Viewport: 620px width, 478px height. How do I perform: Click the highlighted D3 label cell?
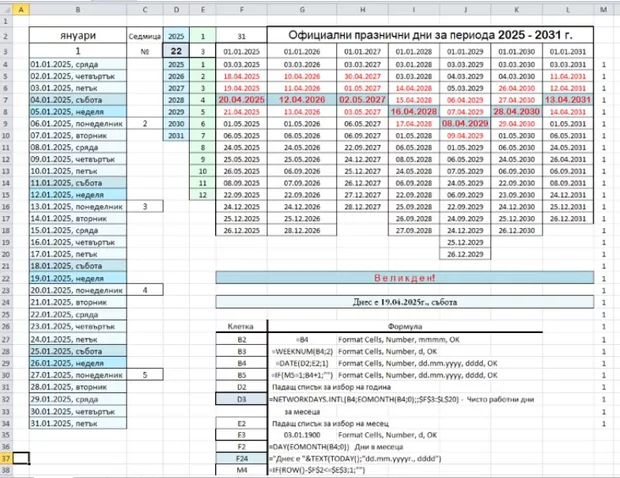coord(241,399)
